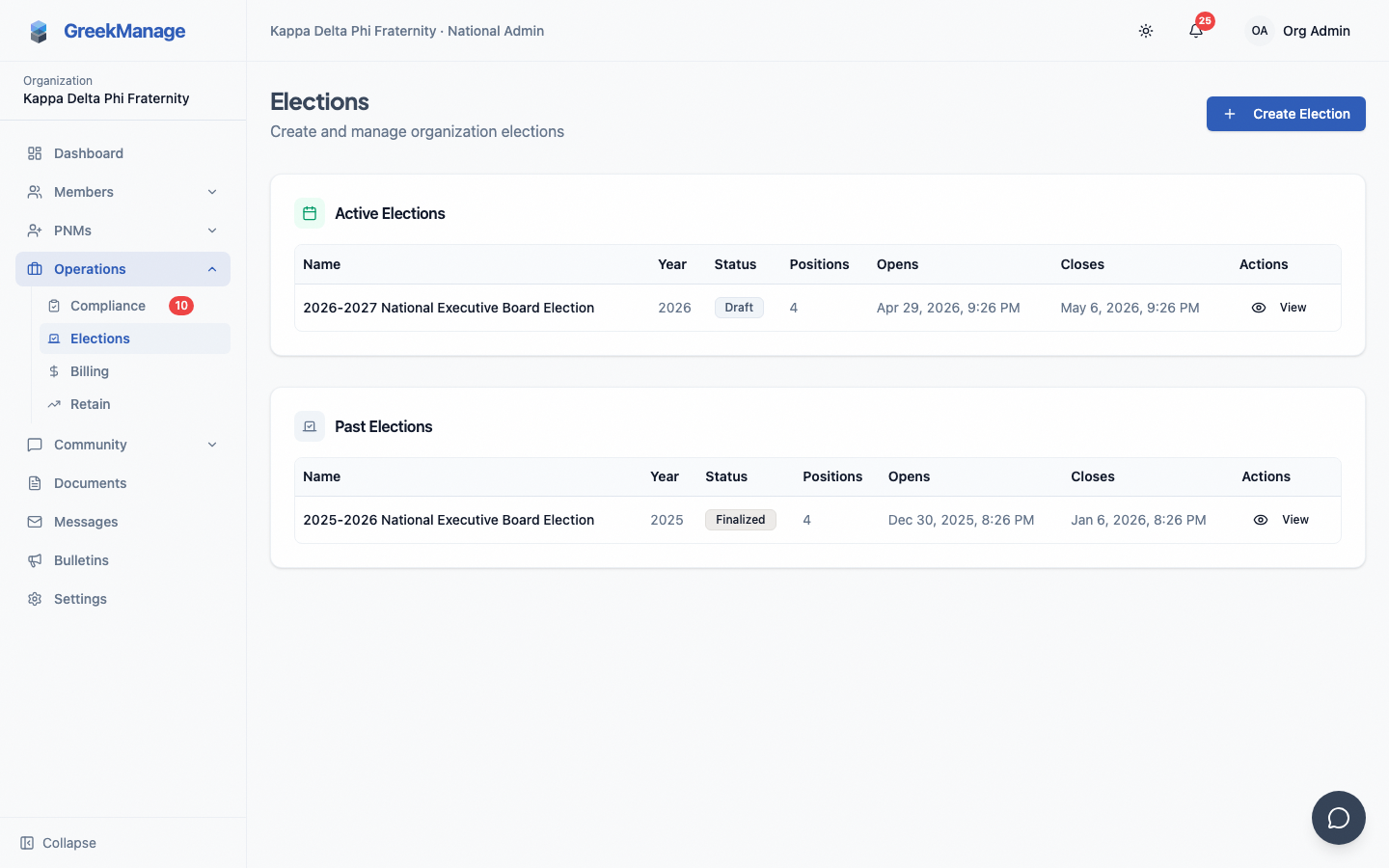Click the eye icon for 2025-2026 election
1389x868 pixels.
pyautogui.click(x=1261, y=520)
